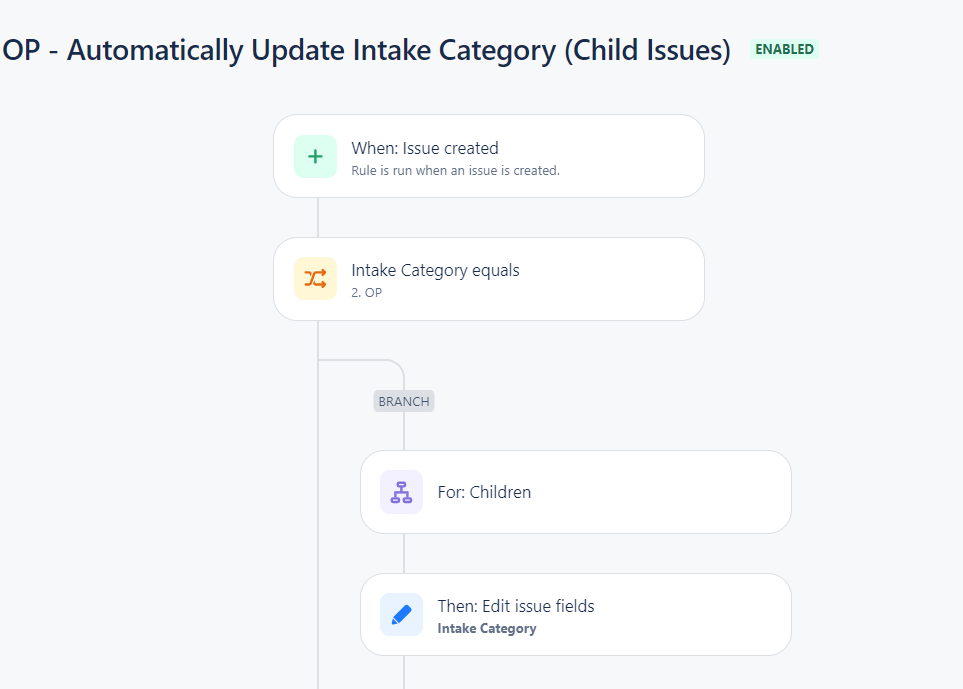Viewport: 963px width, 689px height.
Task: Click the orange shuffle condition icon
Action: [x=315, y=279]
